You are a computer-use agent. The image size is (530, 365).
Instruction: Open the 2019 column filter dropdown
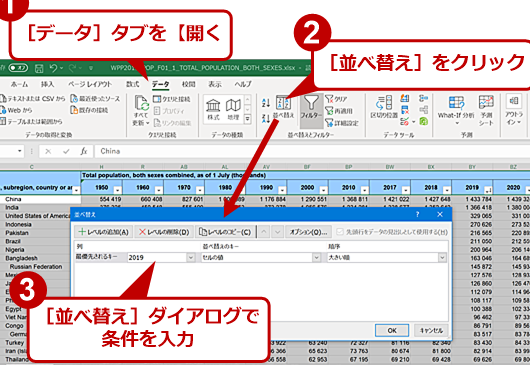pyautogui.click(x=488, y=190)
